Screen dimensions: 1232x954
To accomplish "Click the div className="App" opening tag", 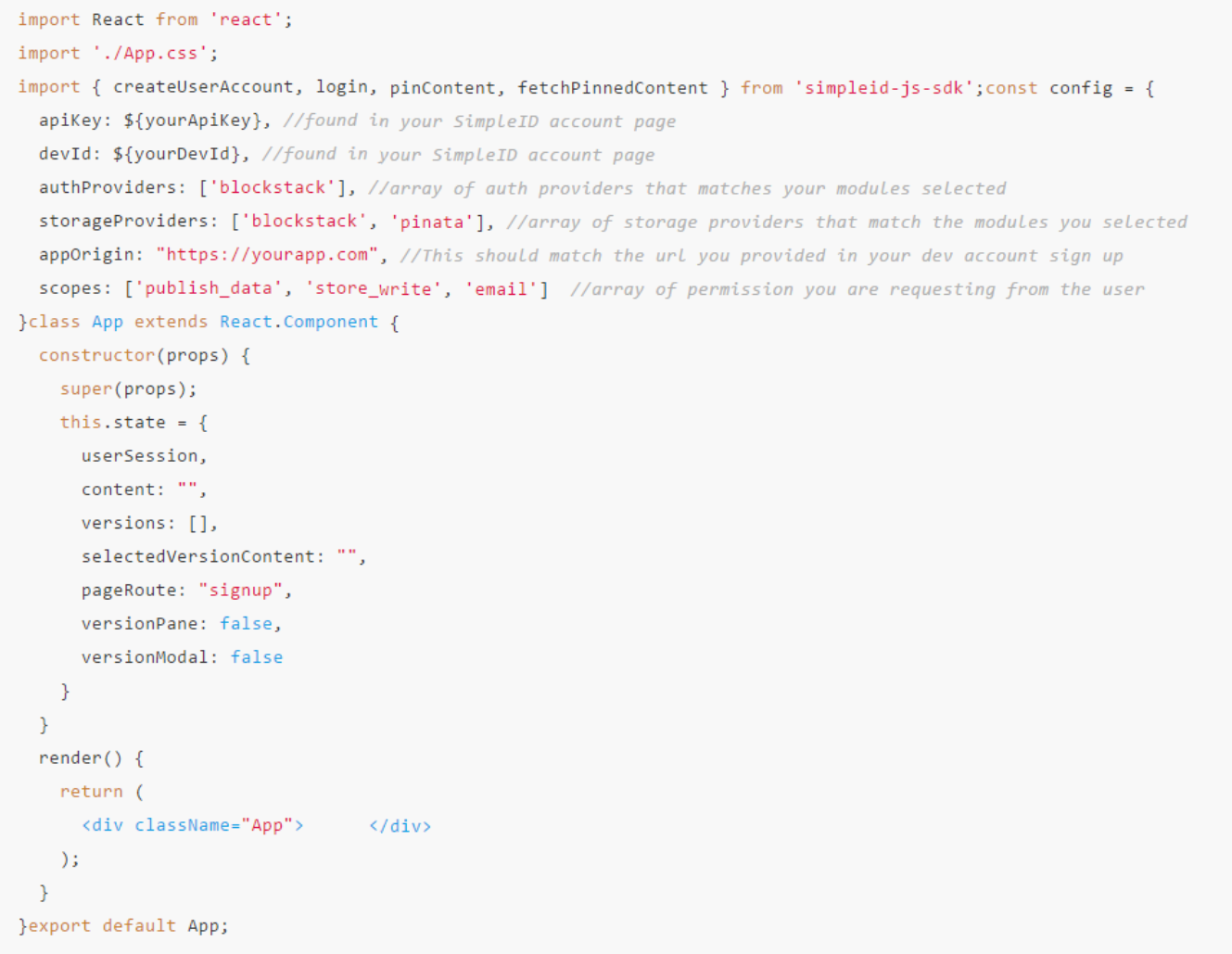I will (x=192, y=825).
